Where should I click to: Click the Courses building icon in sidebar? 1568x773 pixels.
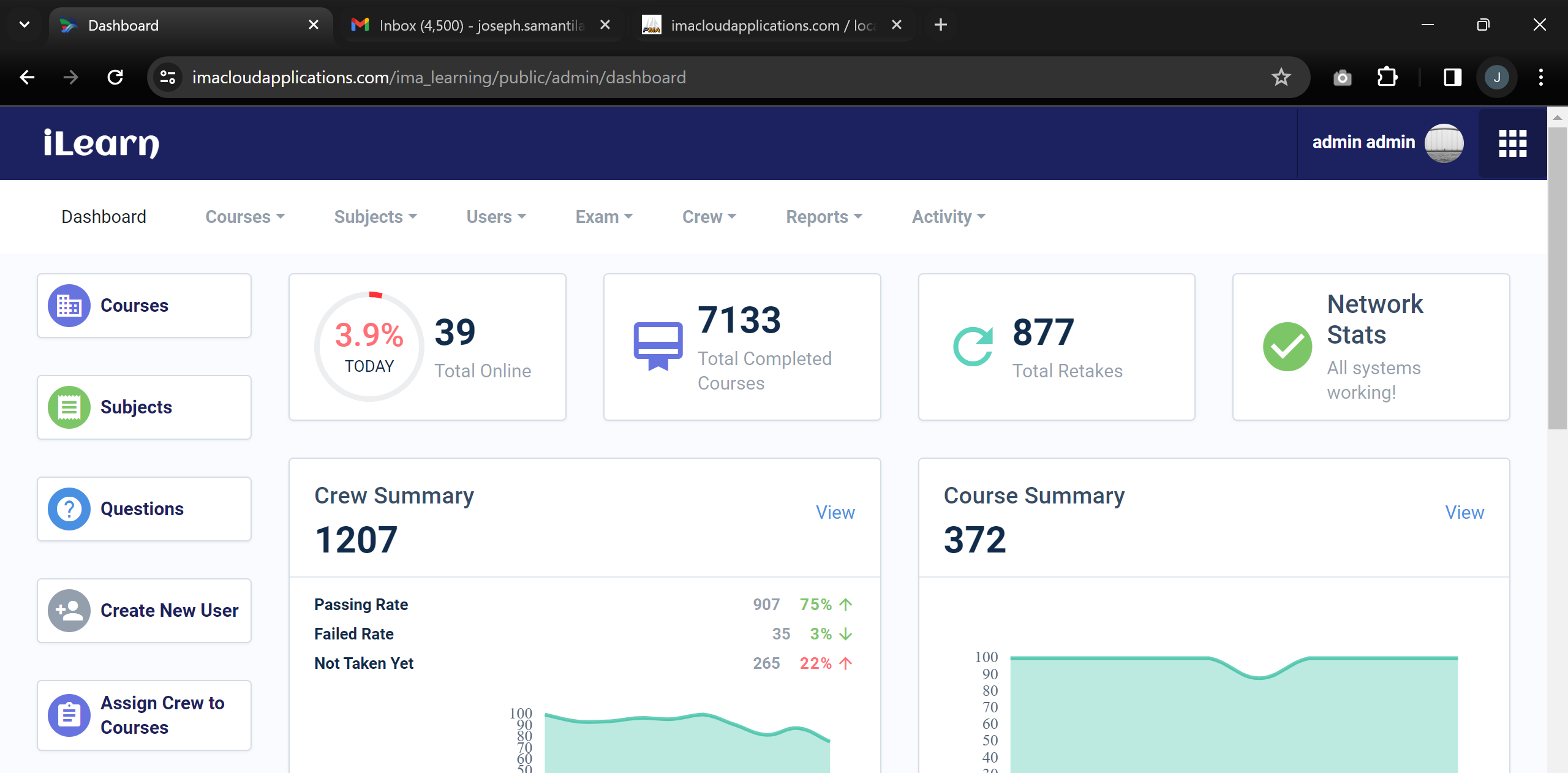point(69,305)
